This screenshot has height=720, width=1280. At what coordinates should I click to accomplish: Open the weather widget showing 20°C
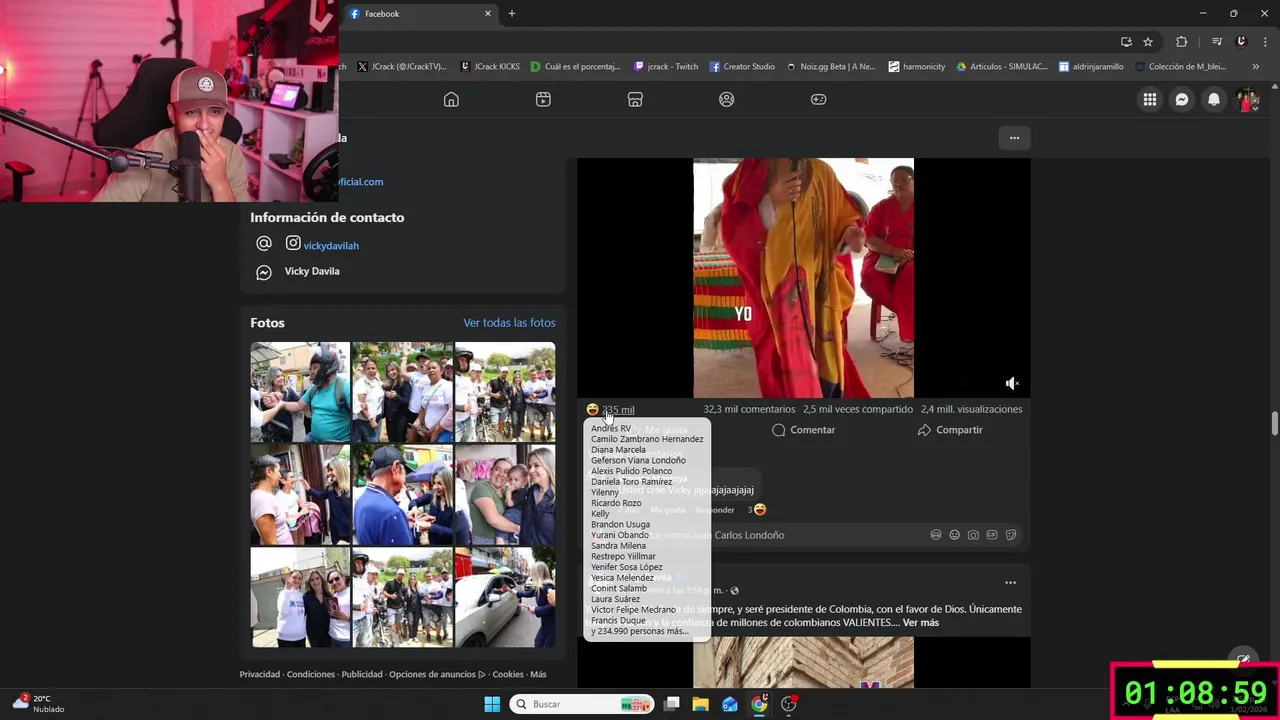pyautogui.click(x=40, y=704)
